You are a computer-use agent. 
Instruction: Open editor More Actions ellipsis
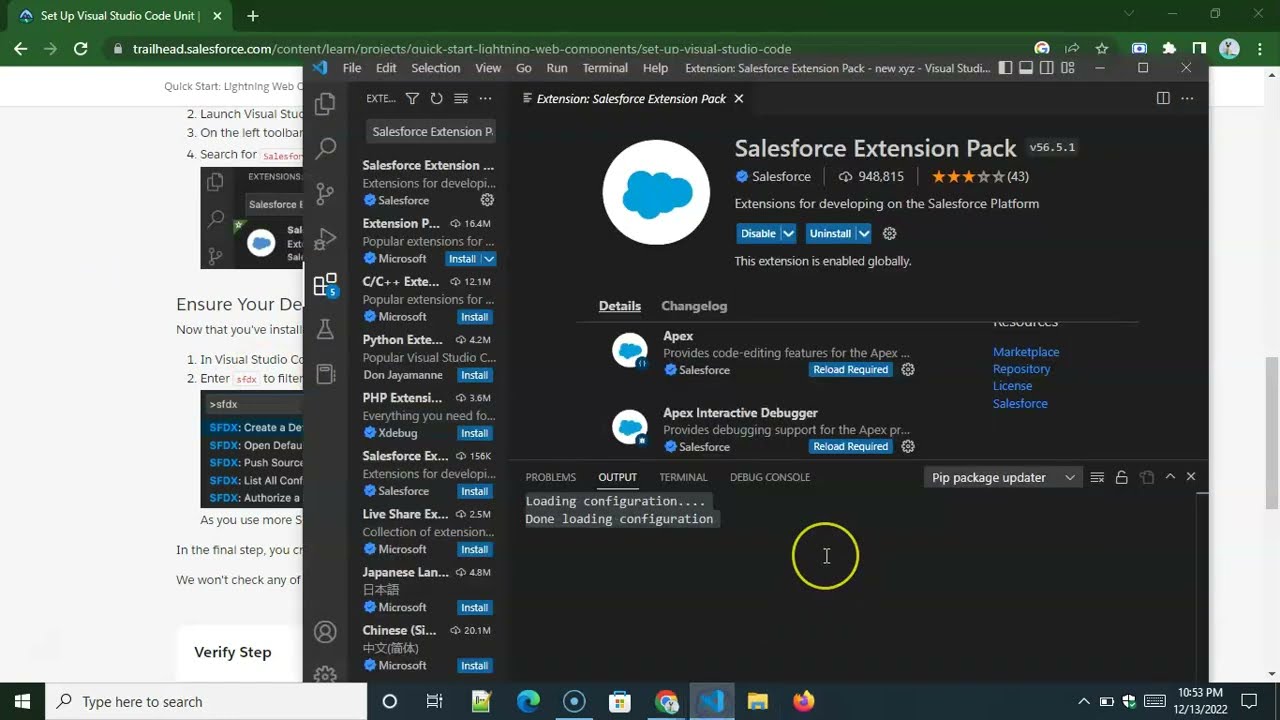[1187, 98]
